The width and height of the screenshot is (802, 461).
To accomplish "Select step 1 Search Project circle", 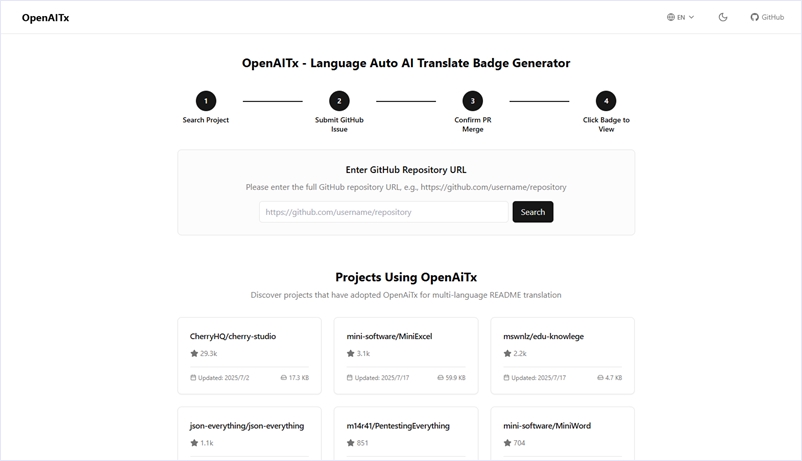I will point(206,101).
